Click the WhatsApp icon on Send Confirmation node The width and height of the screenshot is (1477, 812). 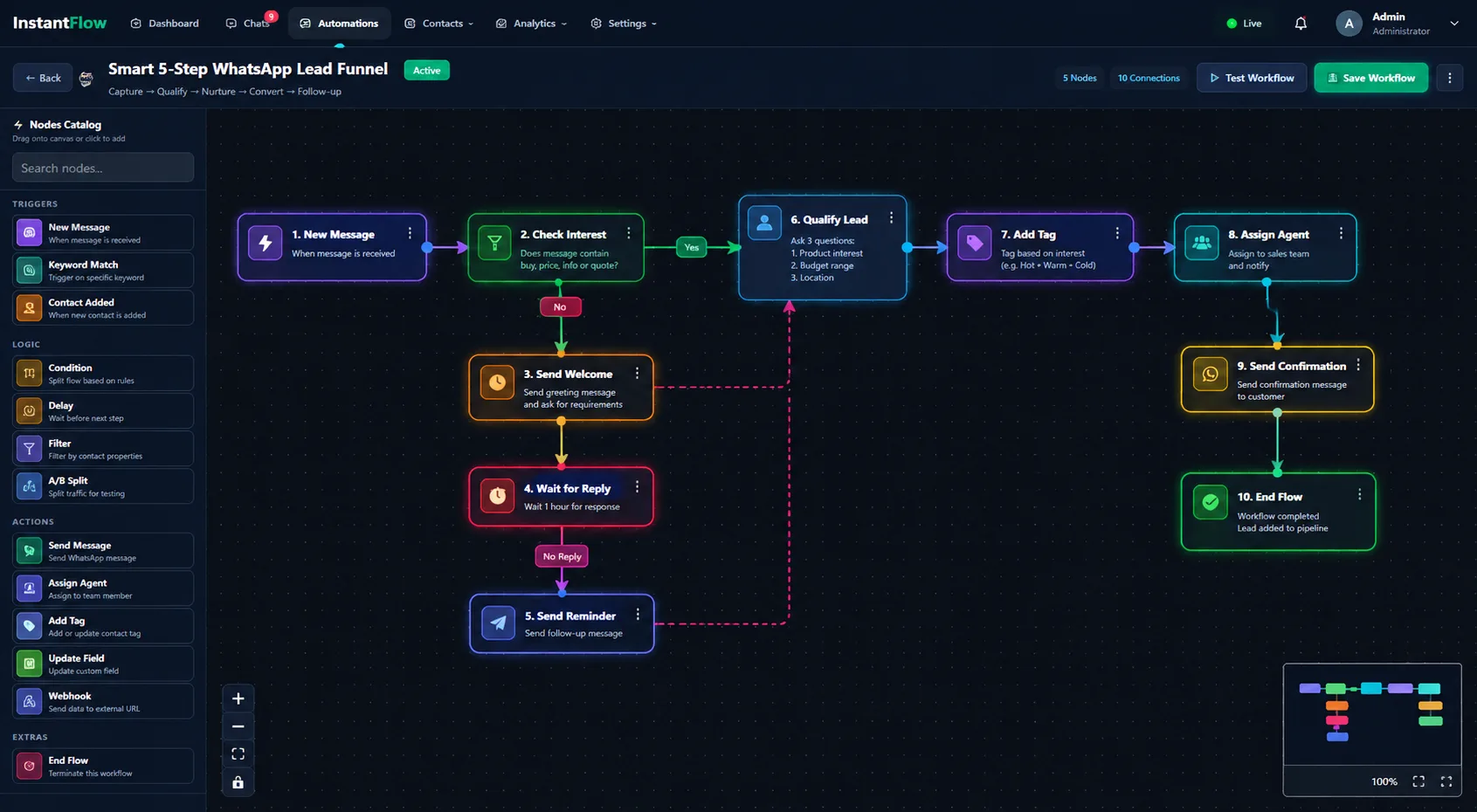[x=1210, y=375]
